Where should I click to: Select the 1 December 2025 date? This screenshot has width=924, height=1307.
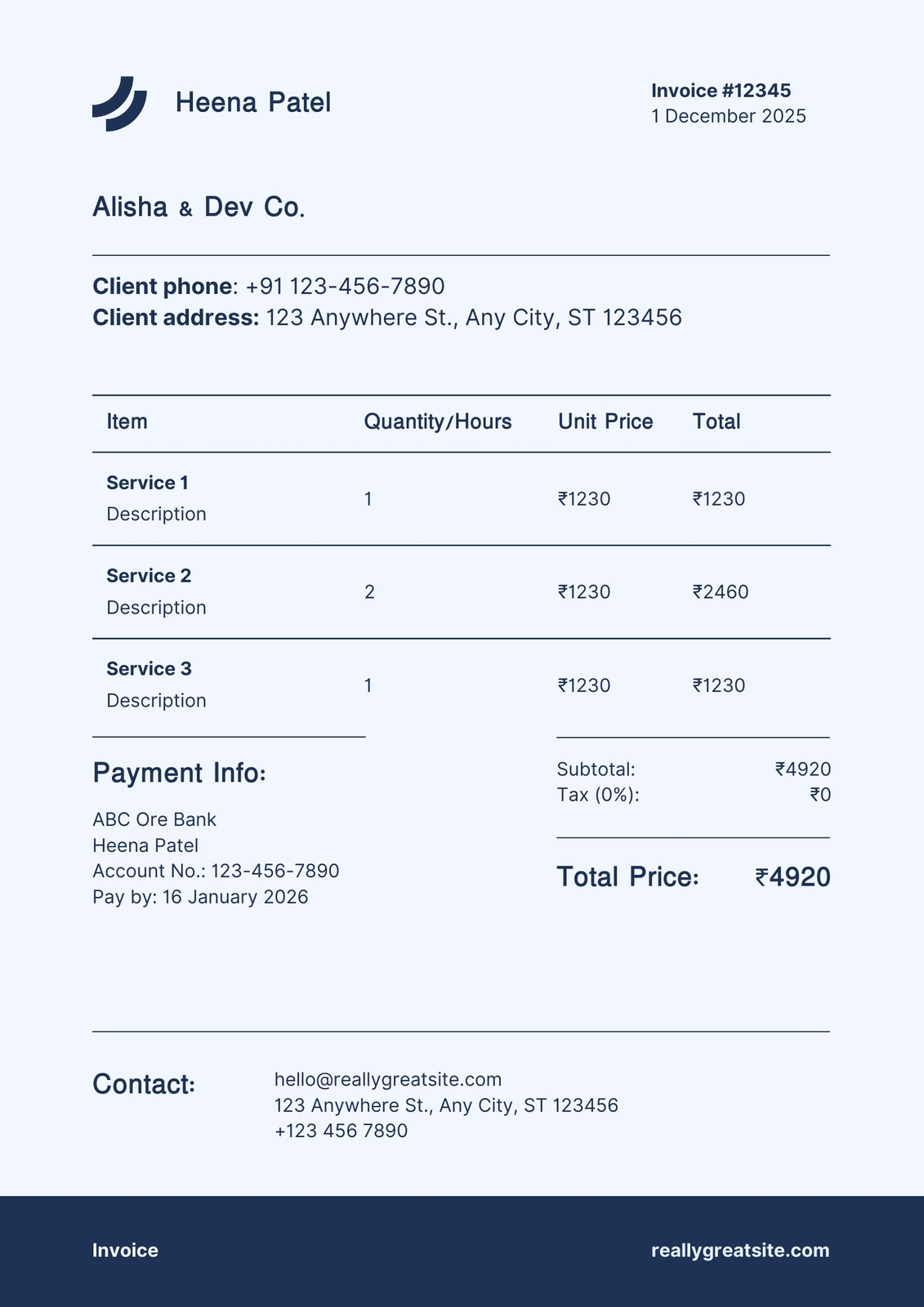(x=729, y=116)
